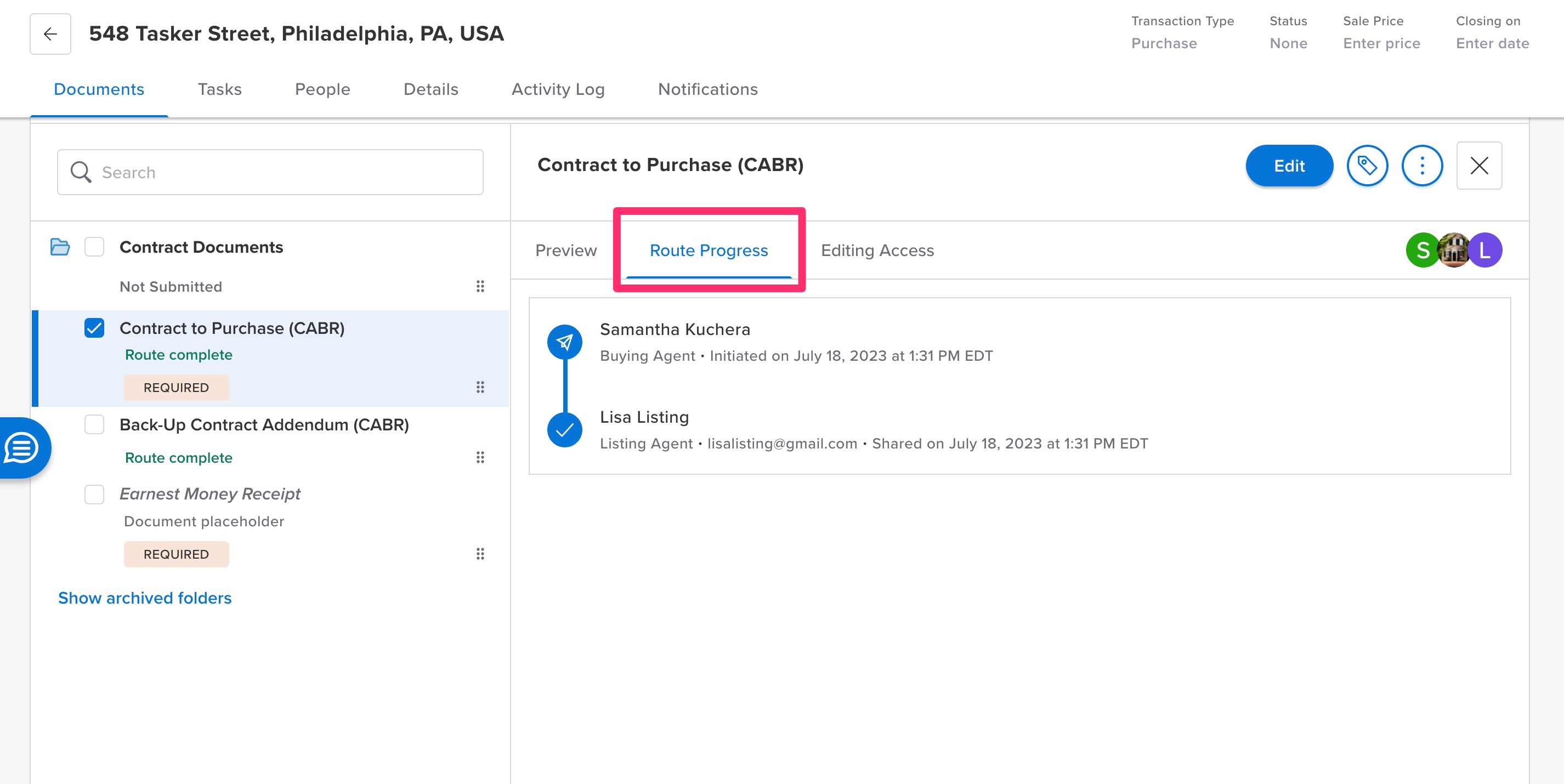
Task: Select the Documents tab
Action: tap(99, 89)
